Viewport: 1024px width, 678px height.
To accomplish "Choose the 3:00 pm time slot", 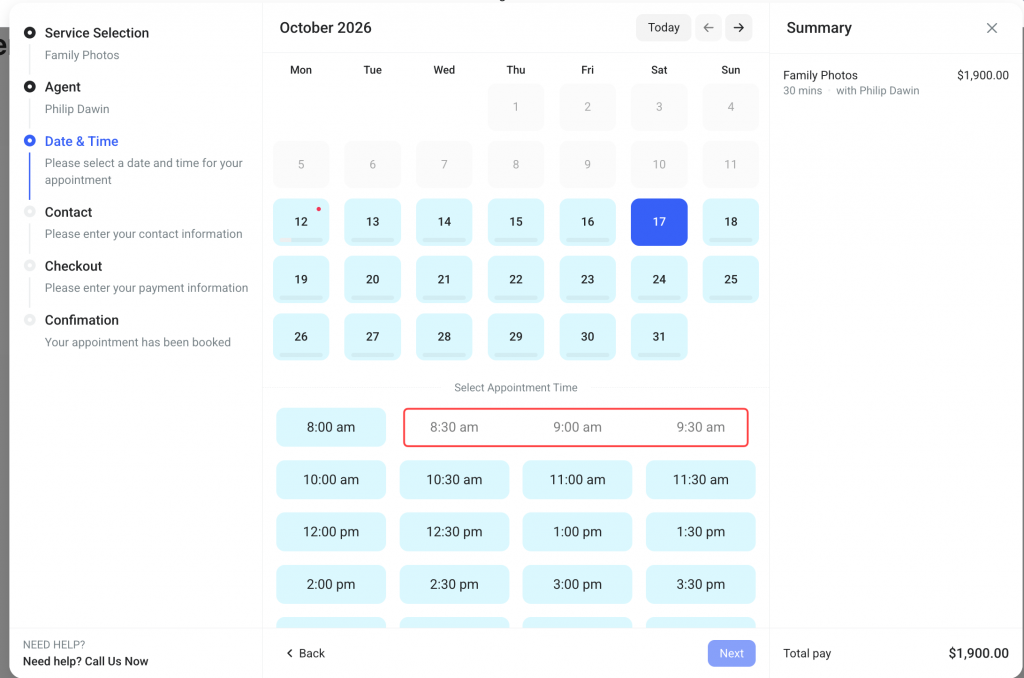I will click(x=577, y=585).
